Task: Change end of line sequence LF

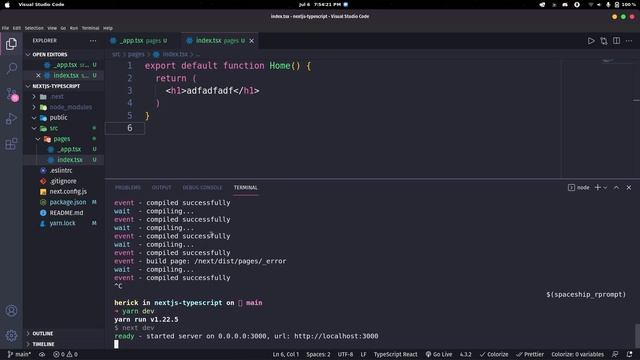Action: 363,354
